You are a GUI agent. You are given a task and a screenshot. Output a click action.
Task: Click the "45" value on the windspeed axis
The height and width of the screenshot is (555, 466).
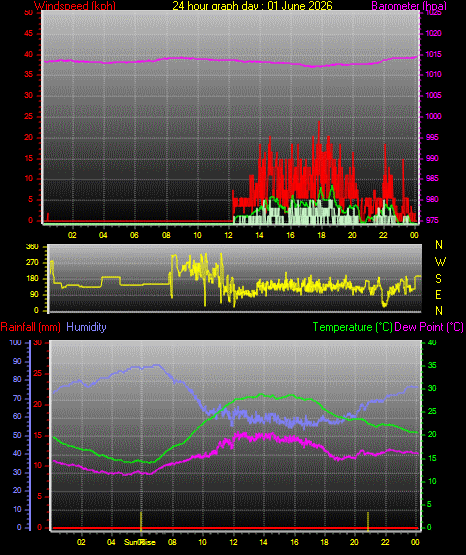click(29, 34)
